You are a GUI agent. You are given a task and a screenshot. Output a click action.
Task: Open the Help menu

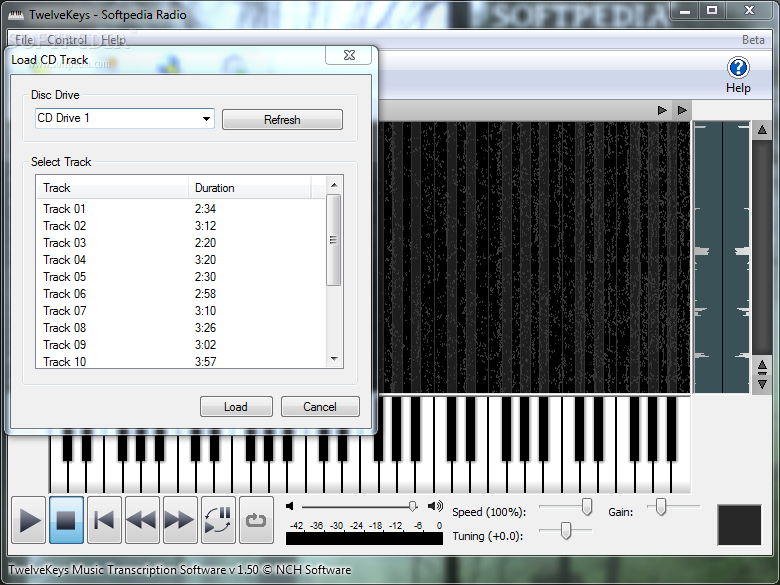coord(113,40)
